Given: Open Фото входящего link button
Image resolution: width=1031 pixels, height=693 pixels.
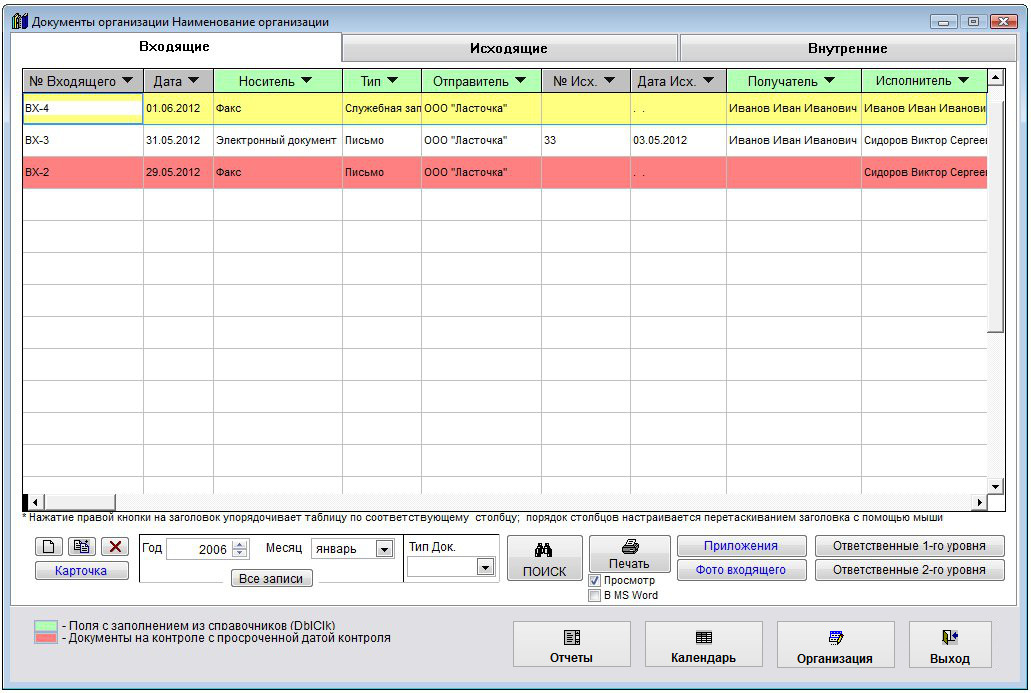Looking at the screenshot, I should [x=741, y=570].
